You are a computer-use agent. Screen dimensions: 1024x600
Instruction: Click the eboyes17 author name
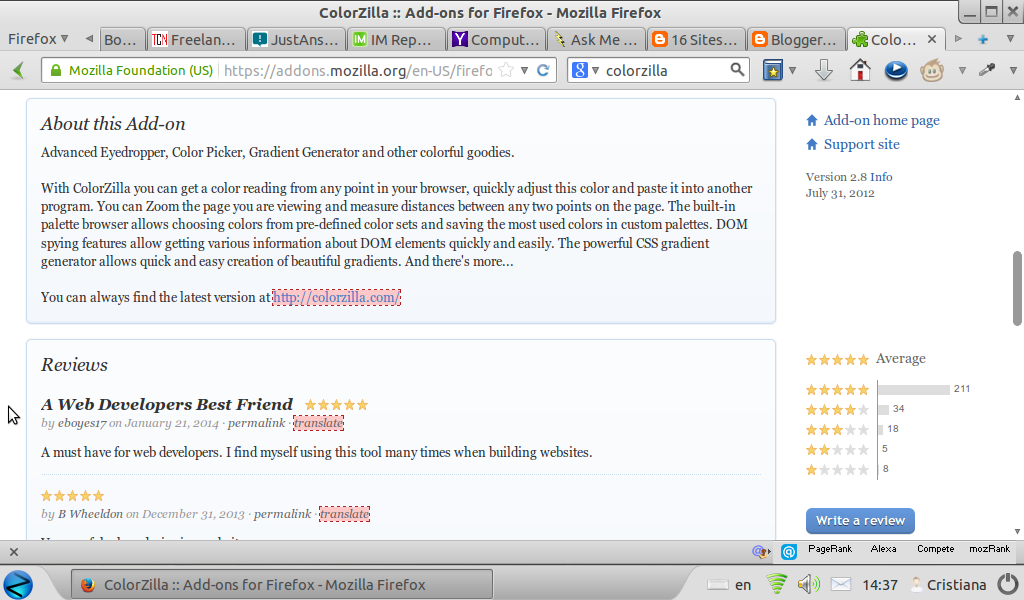click(x=82, y=423)
